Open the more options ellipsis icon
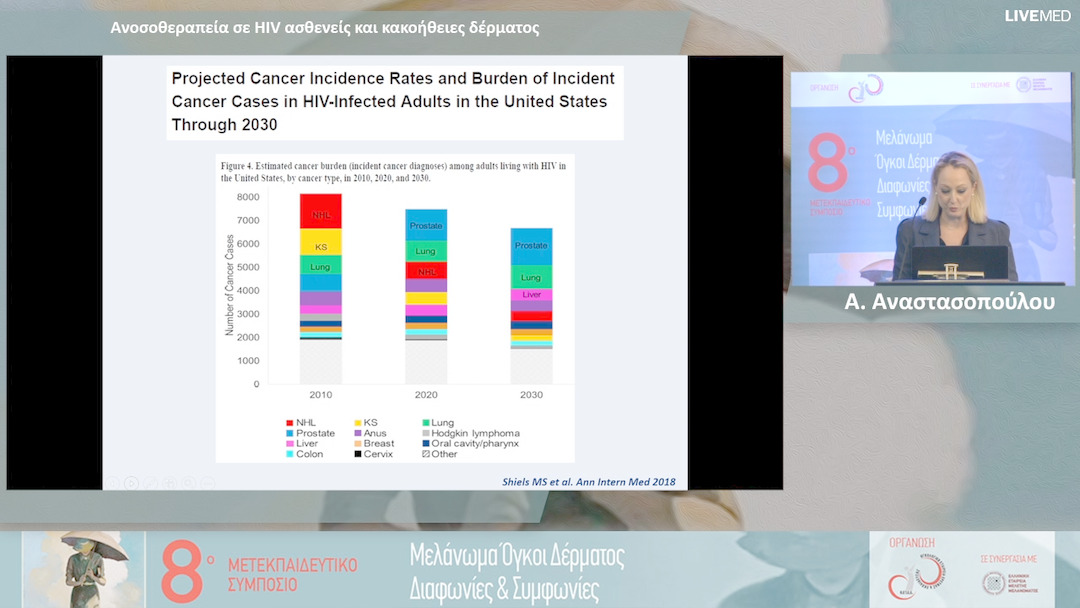1080x608 pixels. (x=207, y=482)
